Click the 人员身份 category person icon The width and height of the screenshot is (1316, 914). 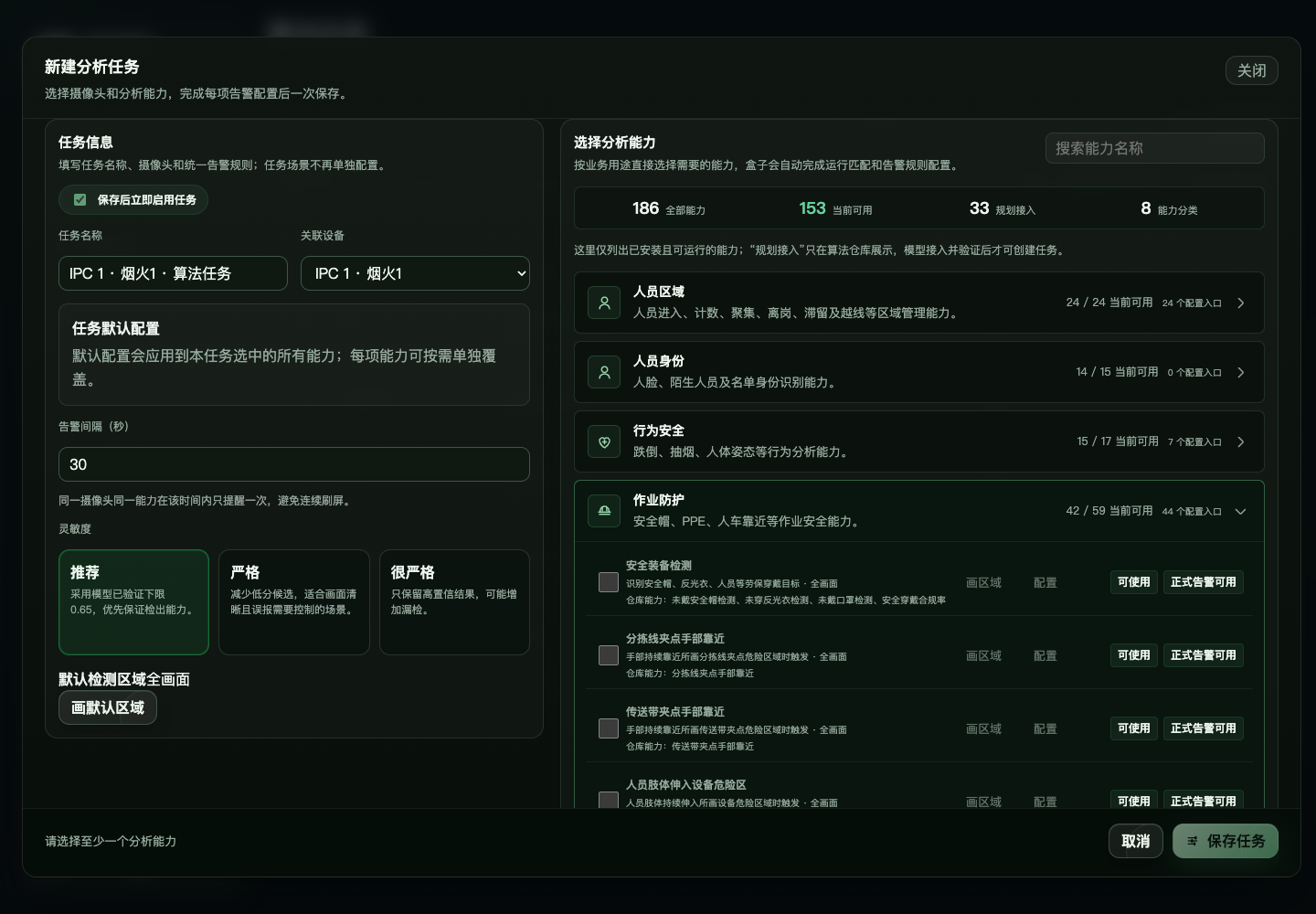coord(604,372)
